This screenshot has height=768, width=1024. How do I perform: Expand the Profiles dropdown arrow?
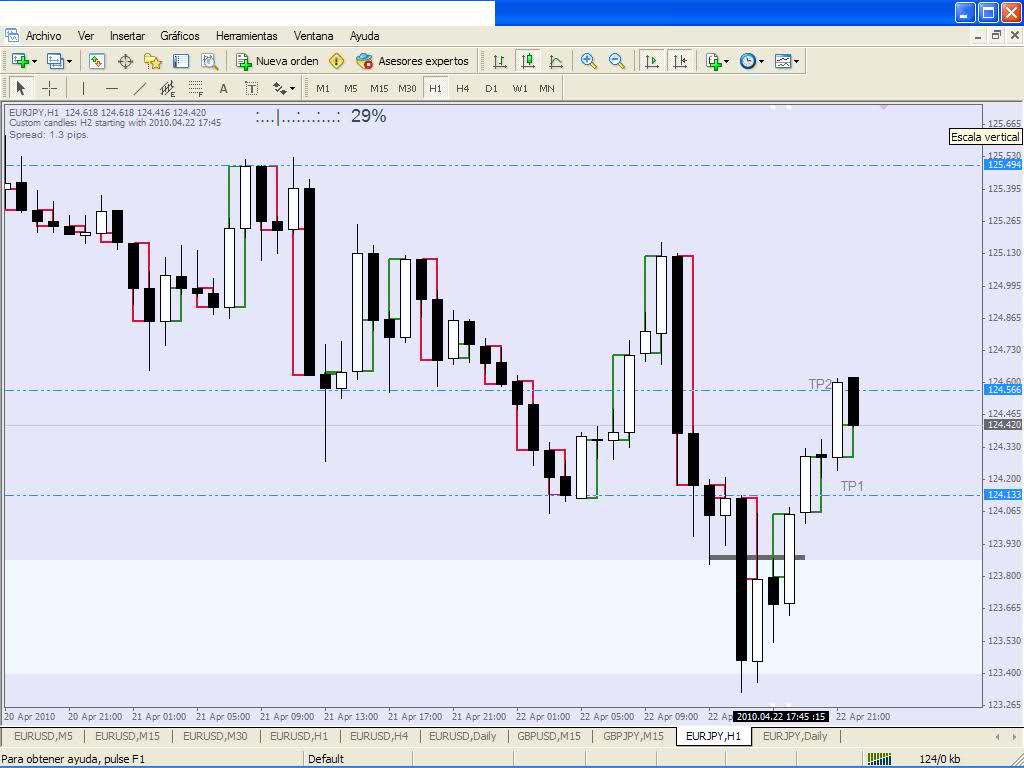tap(70, 62)
